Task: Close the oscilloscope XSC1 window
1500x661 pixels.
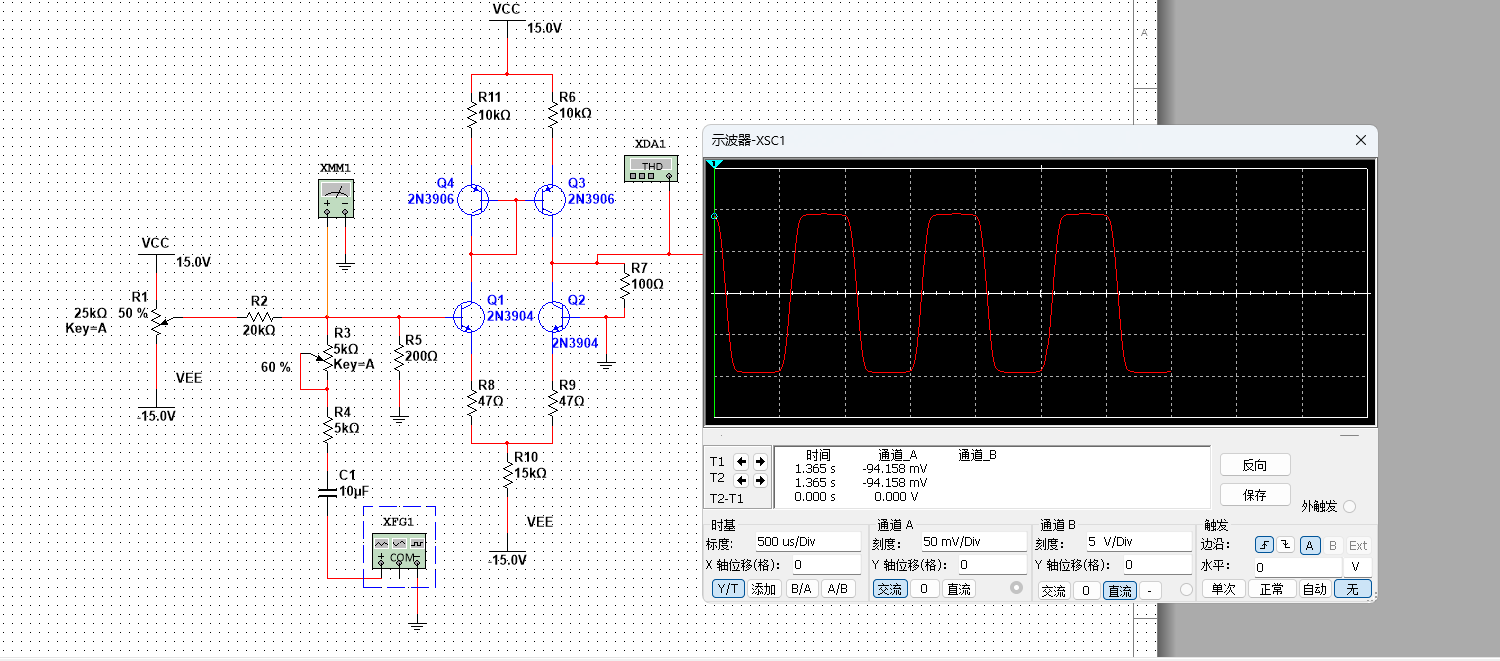Action: (x=1359, y=140)
